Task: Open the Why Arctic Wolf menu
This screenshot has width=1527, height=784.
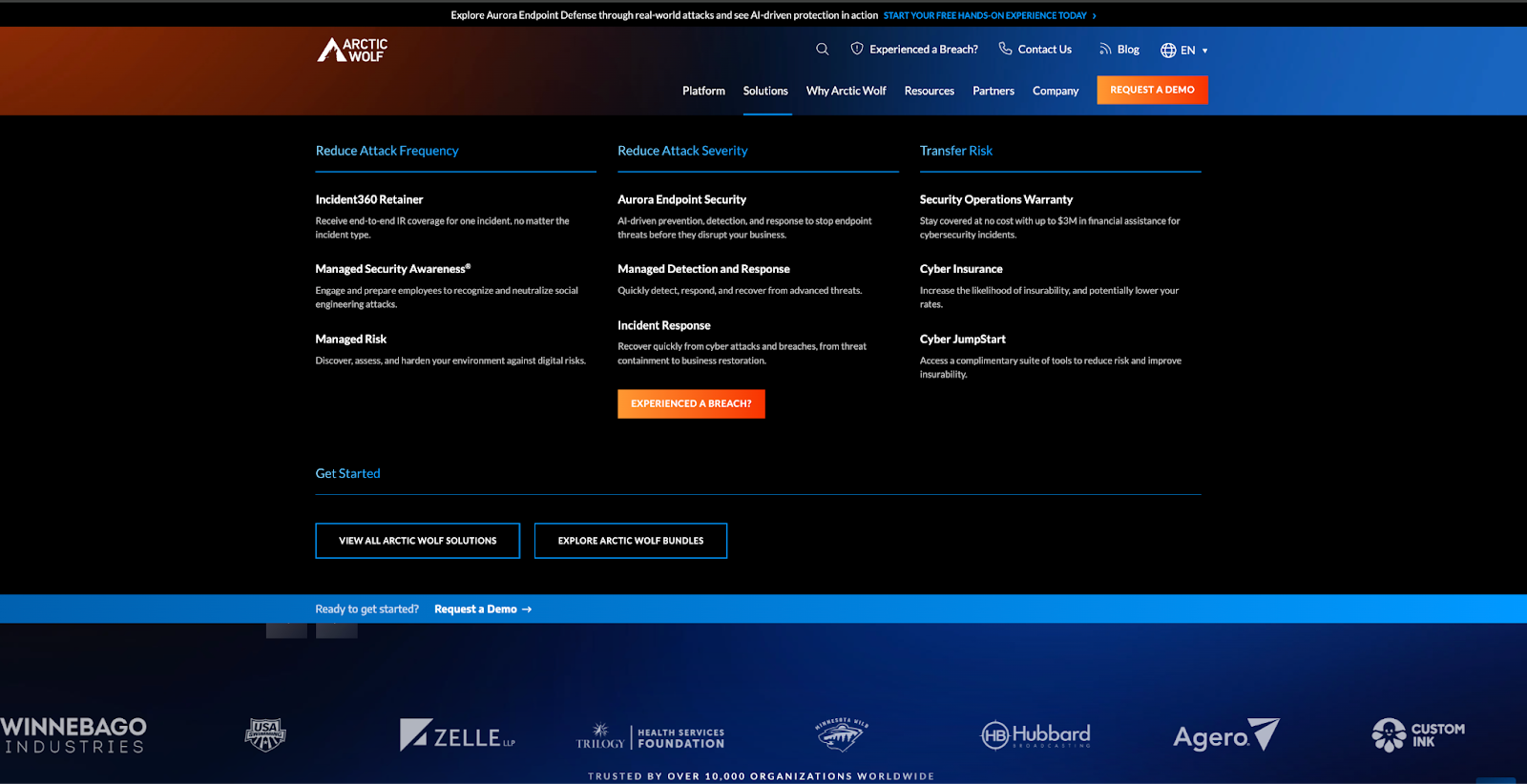Action: (846, 91)
